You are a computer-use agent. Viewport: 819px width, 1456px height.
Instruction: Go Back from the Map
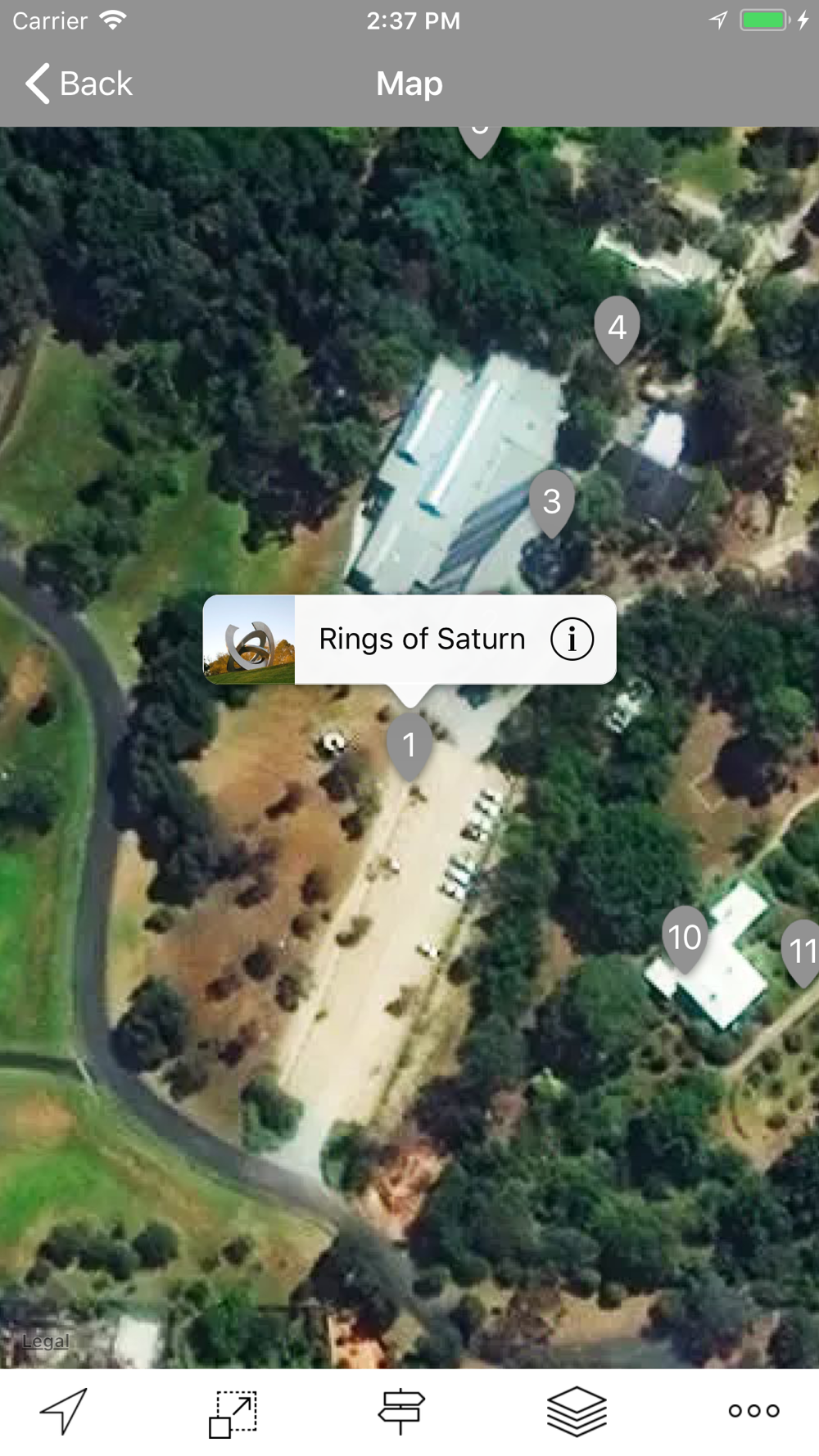[79, 84]
